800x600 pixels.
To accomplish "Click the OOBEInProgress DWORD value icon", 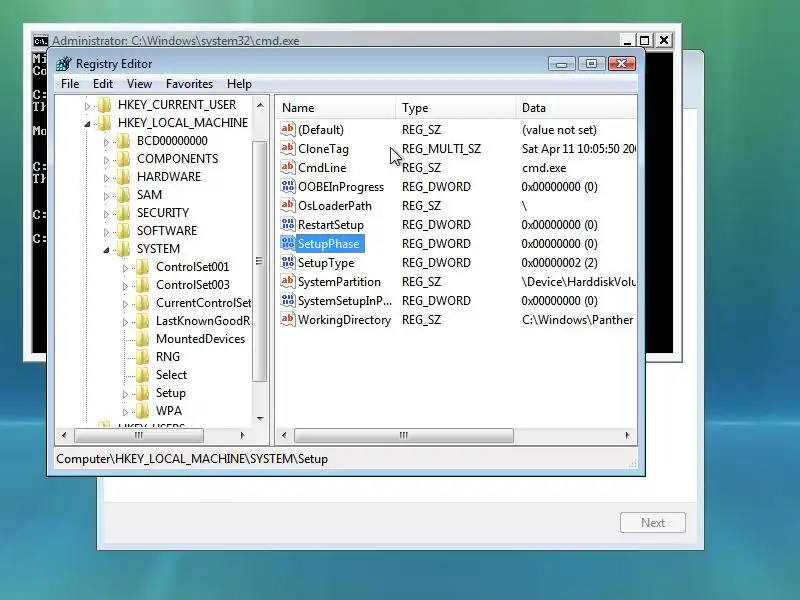I will pyautogui.click(x=288, y=186).
